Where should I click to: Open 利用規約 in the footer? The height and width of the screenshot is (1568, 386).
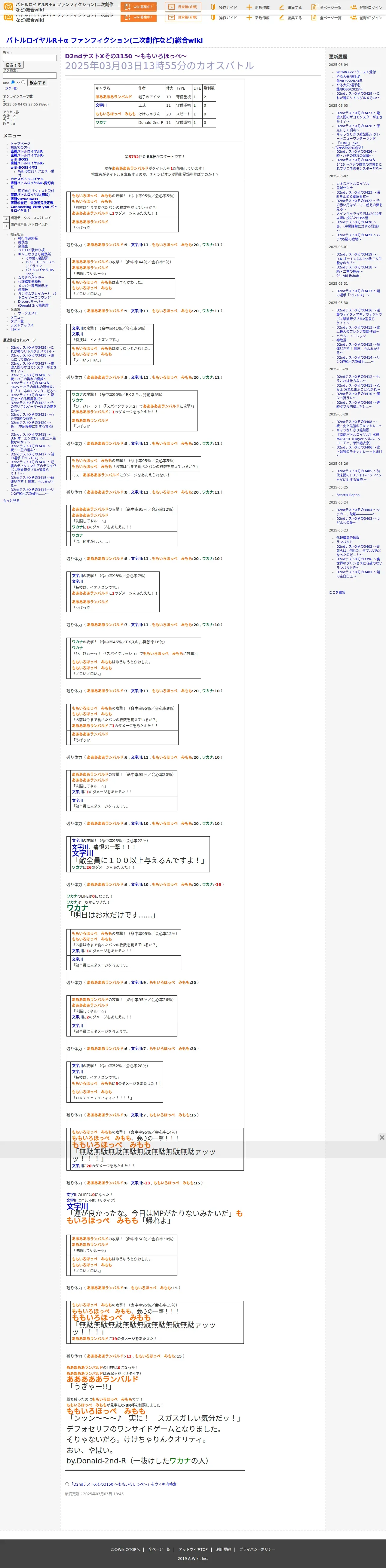pyautogui.click(x=223, y=1549)
